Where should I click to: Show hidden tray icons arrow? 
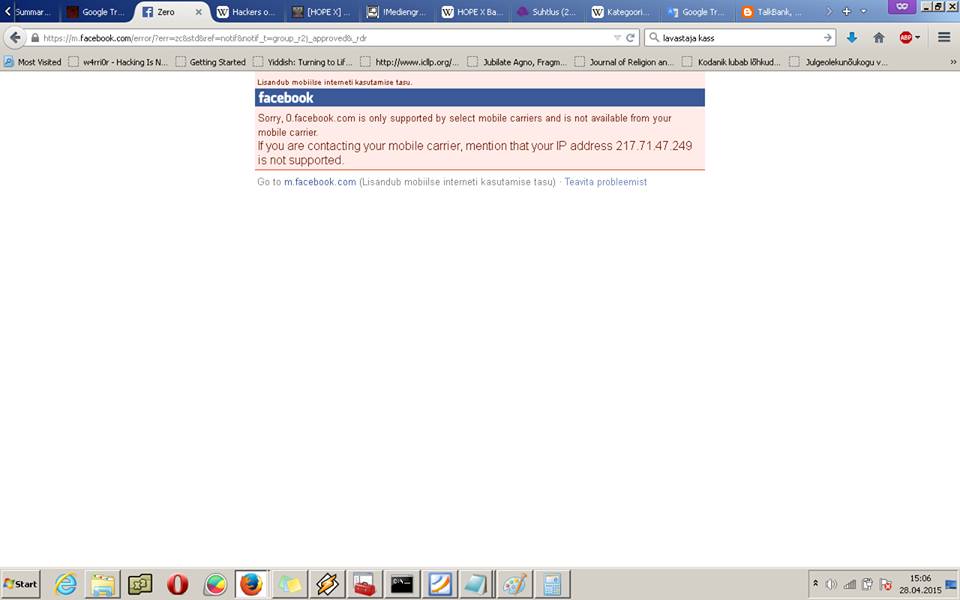(x=816, y=584)
